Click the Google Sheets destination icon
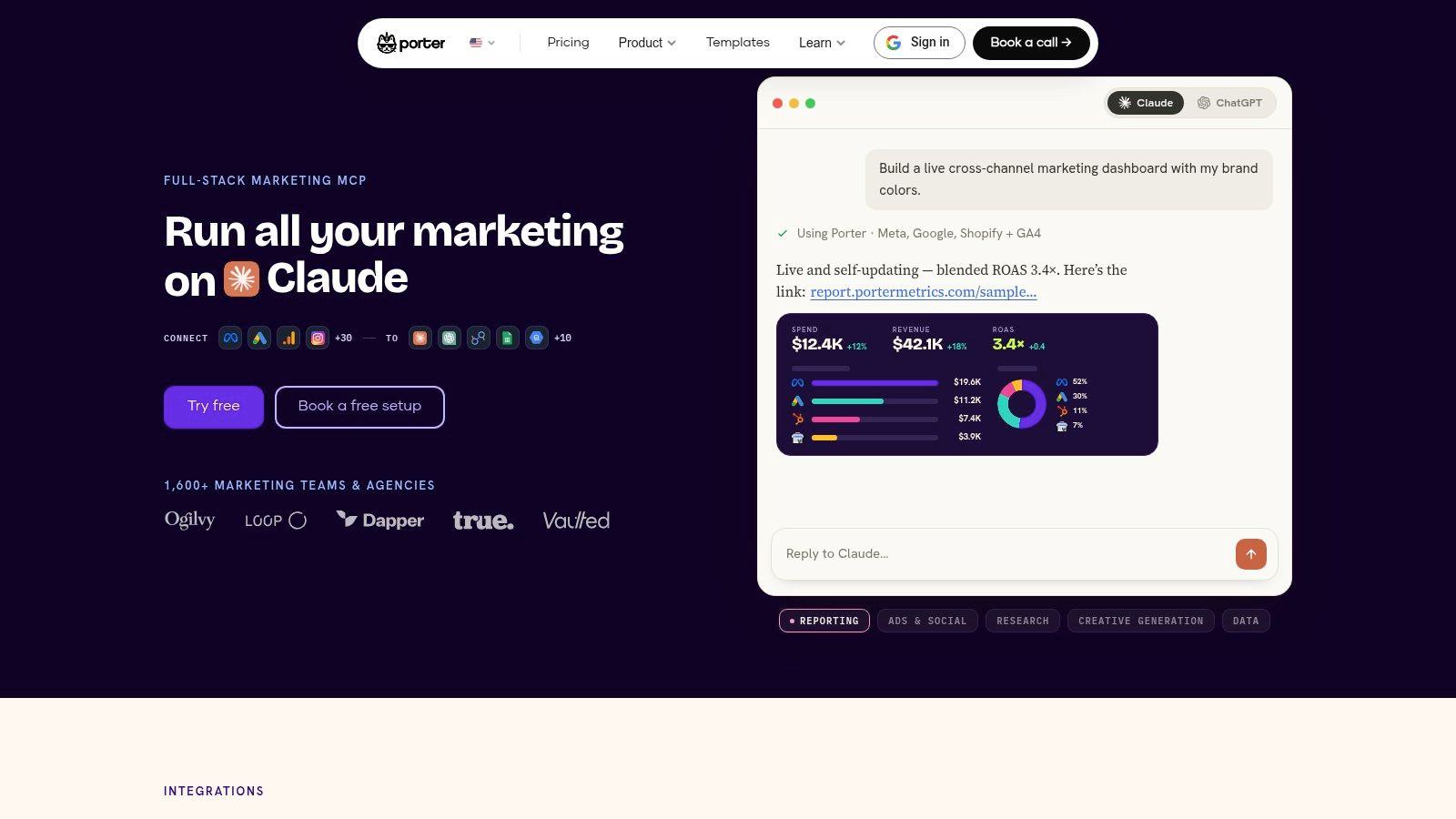The image size is (1456, 819). [508, 338]
